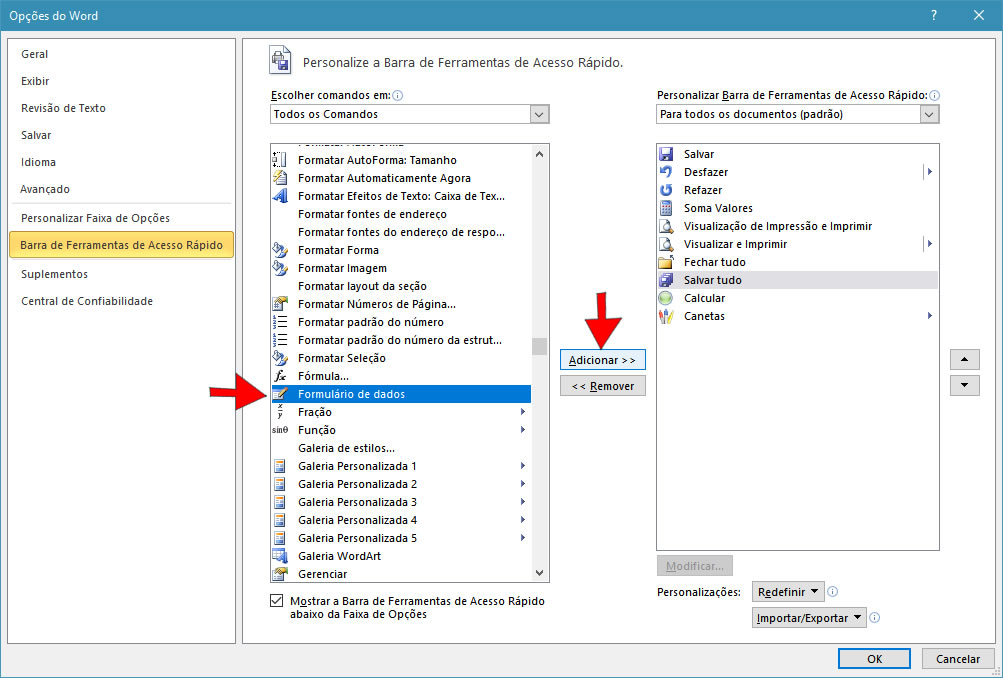
Task: Click the Função sinθ icon
Action: click(x=280, y=430)
